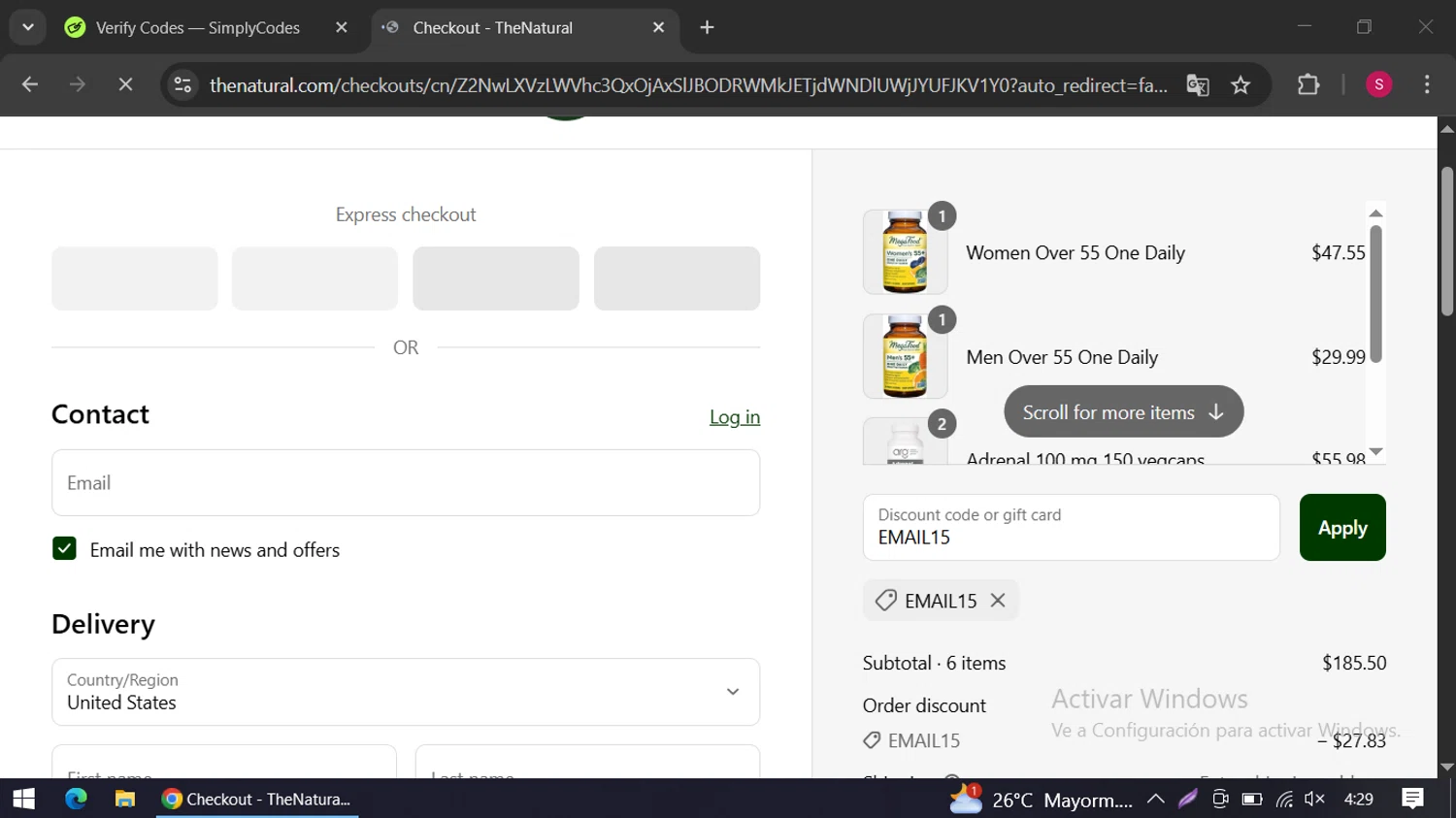The width and height of the screenshot is (1456, 818).
Task: Click Men Over 55 One Daily thumbnail
Action: coord(905,356)
